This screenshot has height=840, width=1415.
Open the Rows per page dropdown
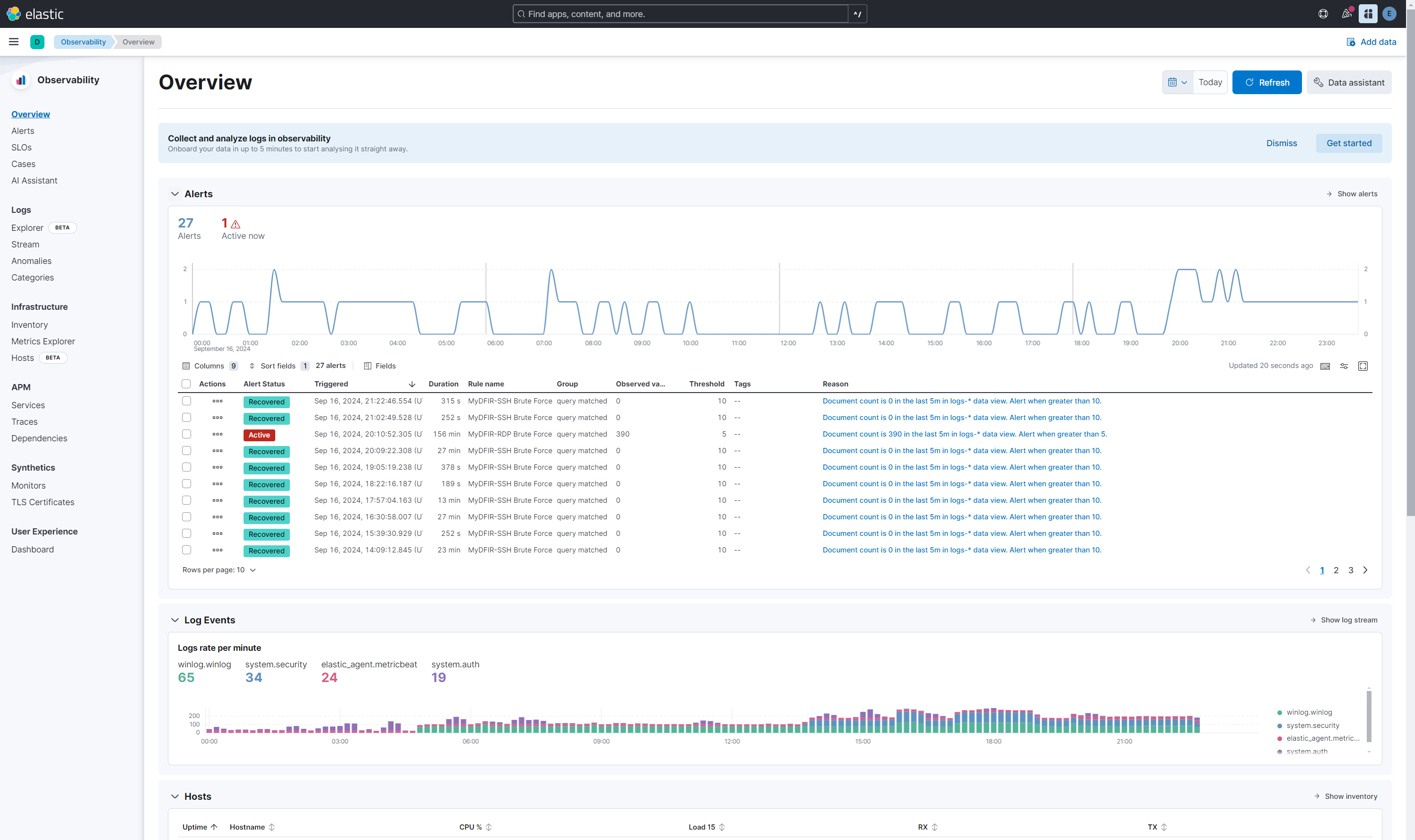[219, 569]
